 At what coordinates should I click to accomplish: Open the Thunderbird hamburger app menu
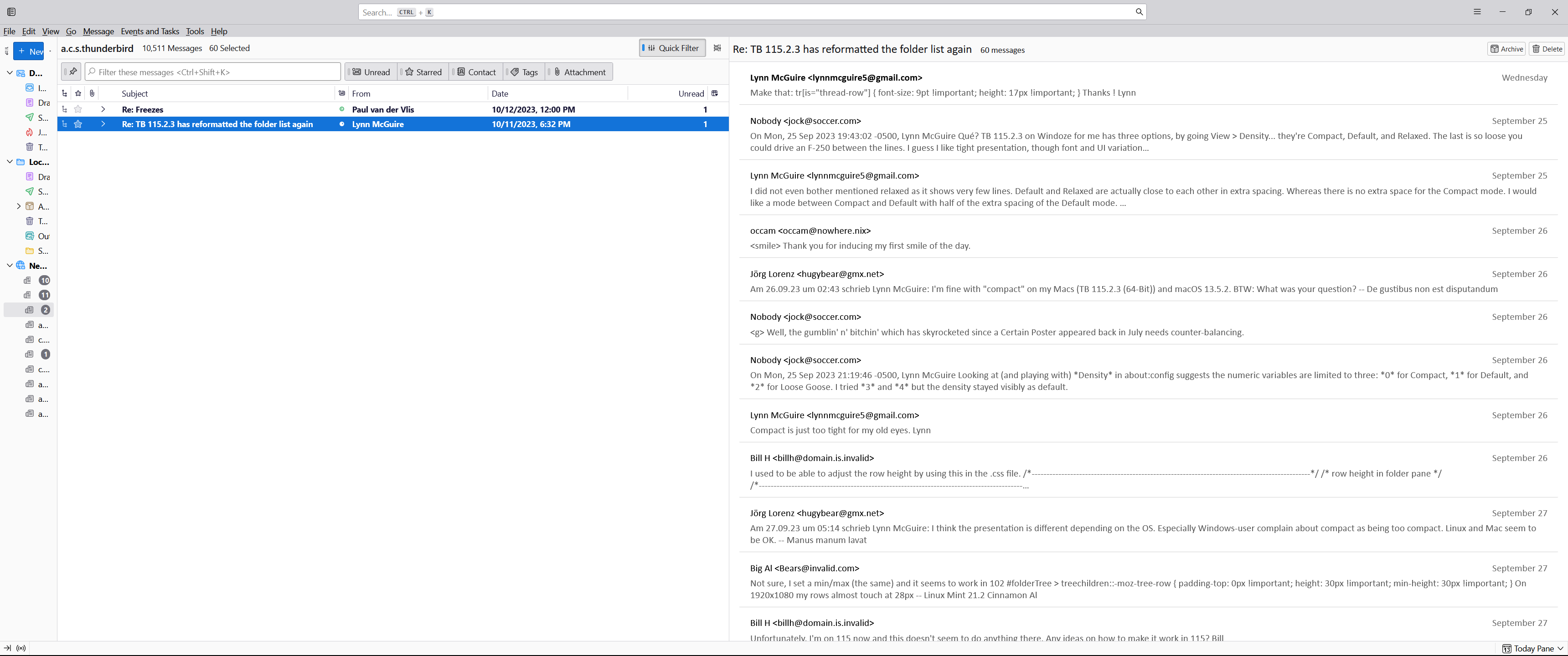1477,11
